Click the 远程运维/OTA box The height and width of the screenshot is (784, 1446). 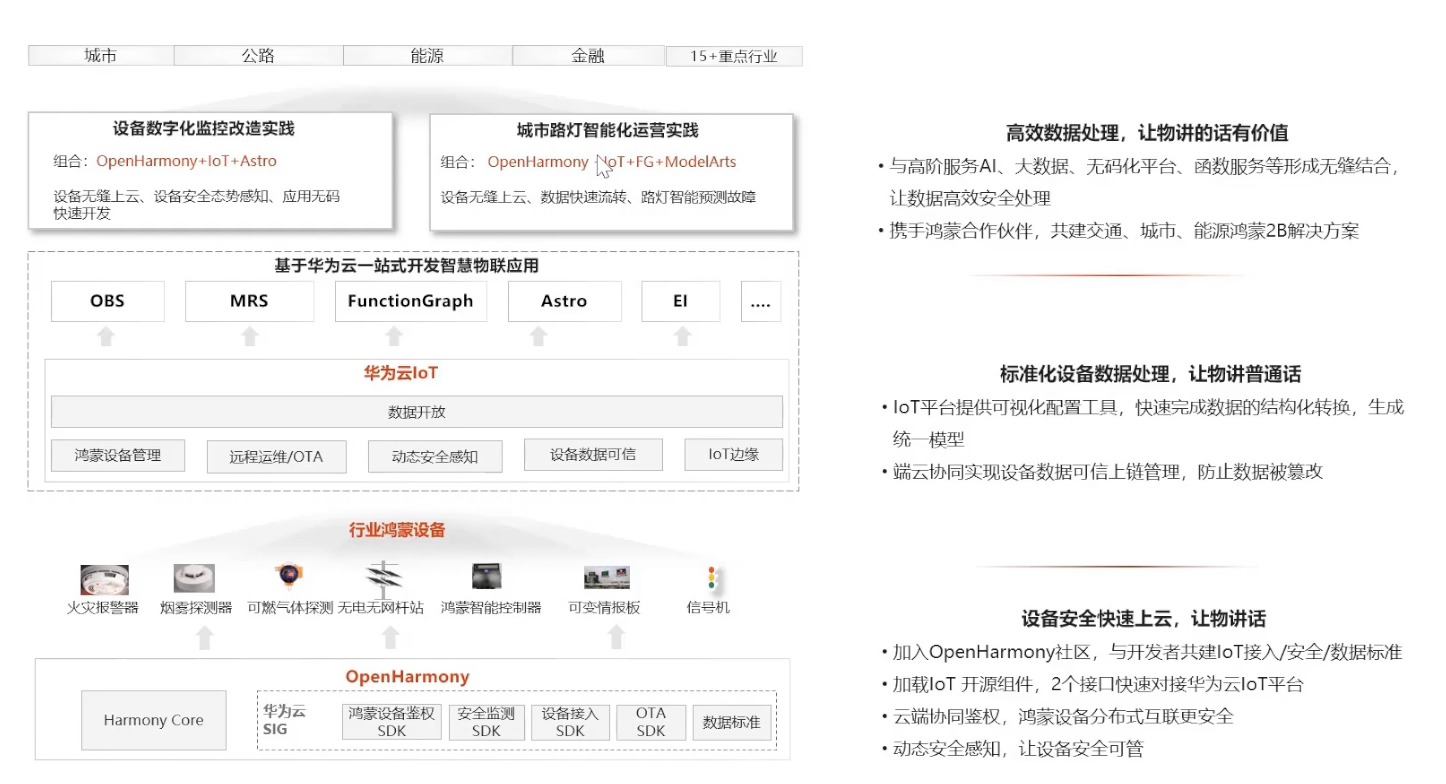277,457
